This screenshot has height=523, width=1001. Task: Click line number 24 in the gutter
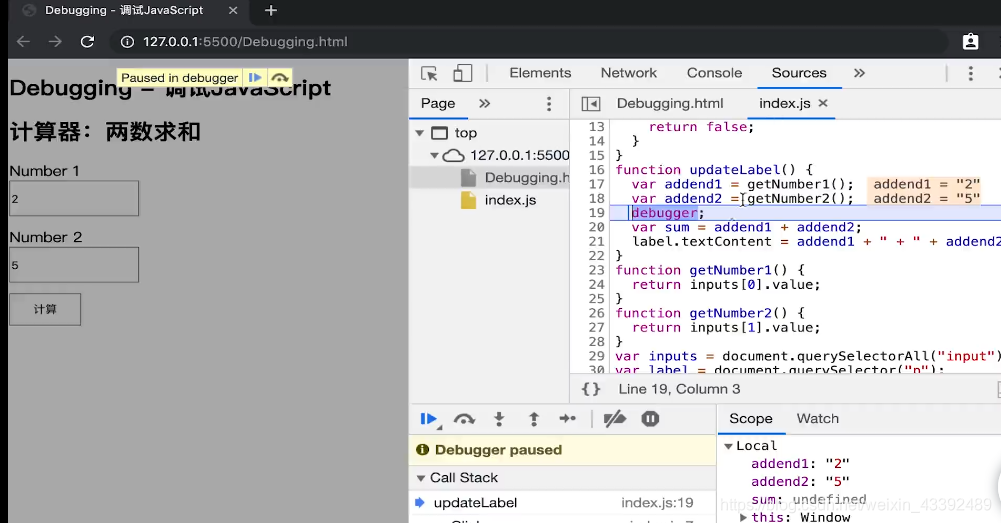coord(596,285)
